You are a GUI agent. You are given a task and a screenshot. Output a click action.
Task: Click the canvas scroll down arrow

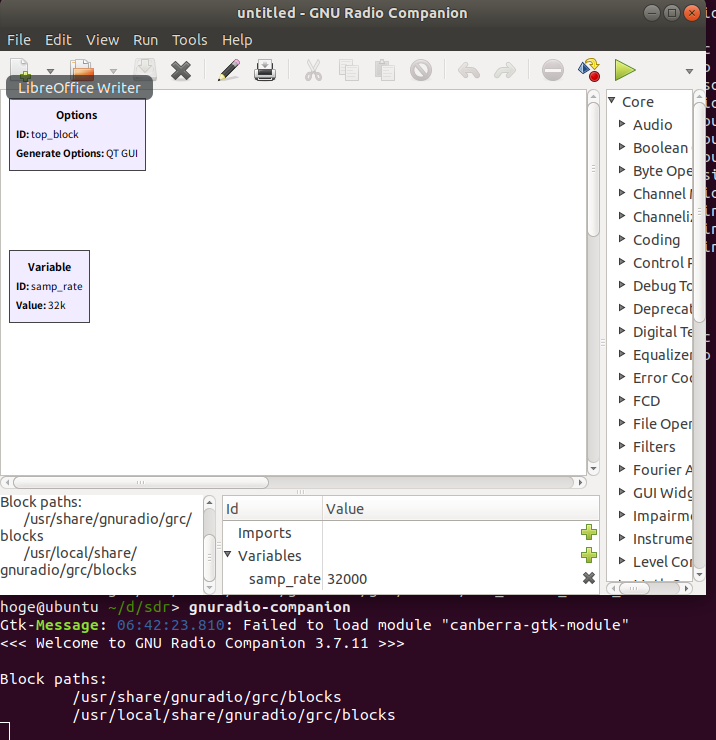[x=593, y=469]
